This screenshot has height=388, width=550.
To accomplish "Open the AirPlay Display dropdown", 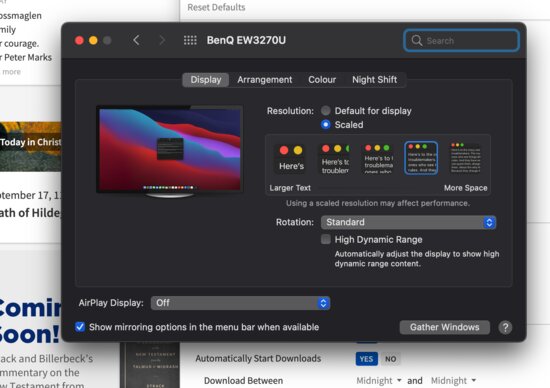I will click(x=240, y=303).
